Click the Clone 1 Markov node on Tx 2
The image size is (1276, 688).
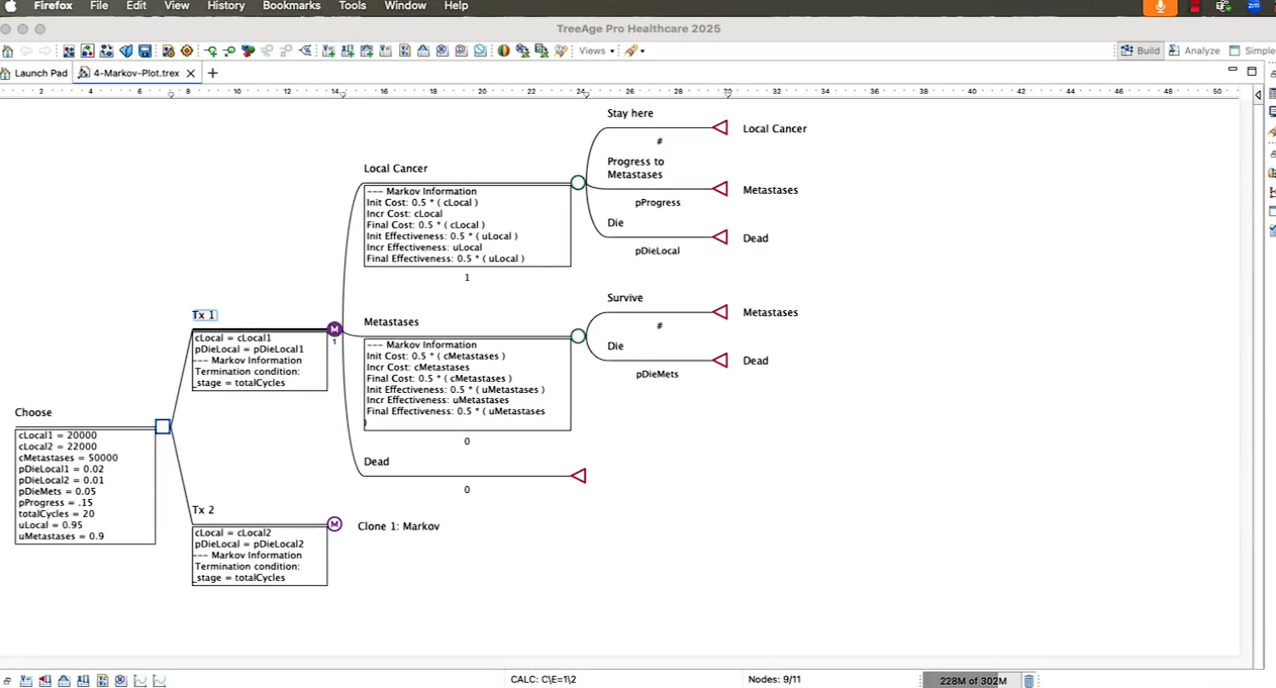tap(334, 525)
